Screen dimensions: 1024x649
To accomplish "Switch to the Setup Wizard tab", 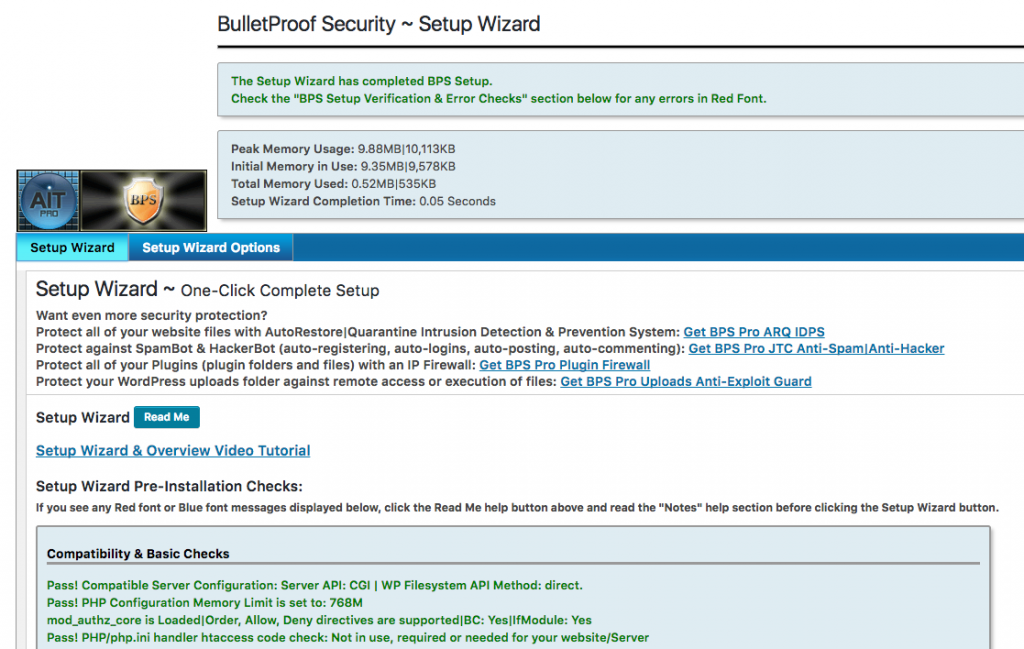I will [x=72, y=248].
